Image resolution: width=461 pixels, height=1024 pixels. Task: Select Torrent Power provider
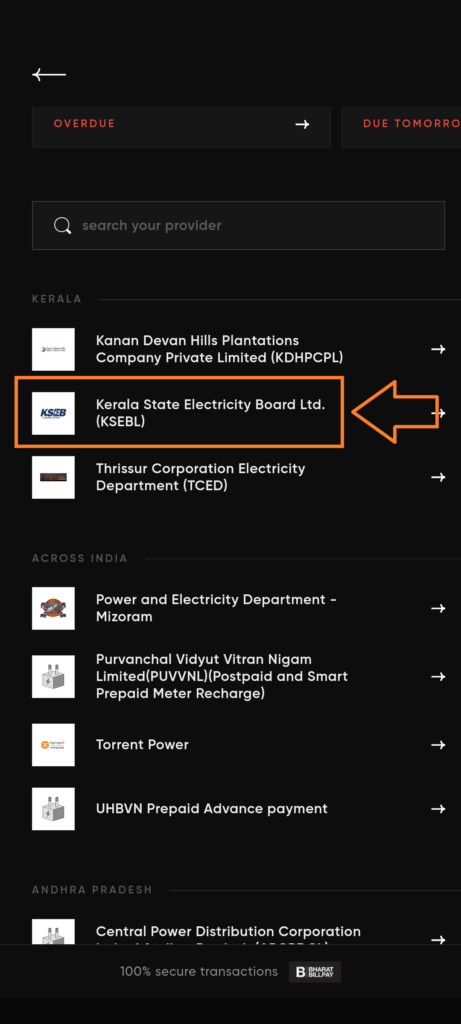point(238,744)
